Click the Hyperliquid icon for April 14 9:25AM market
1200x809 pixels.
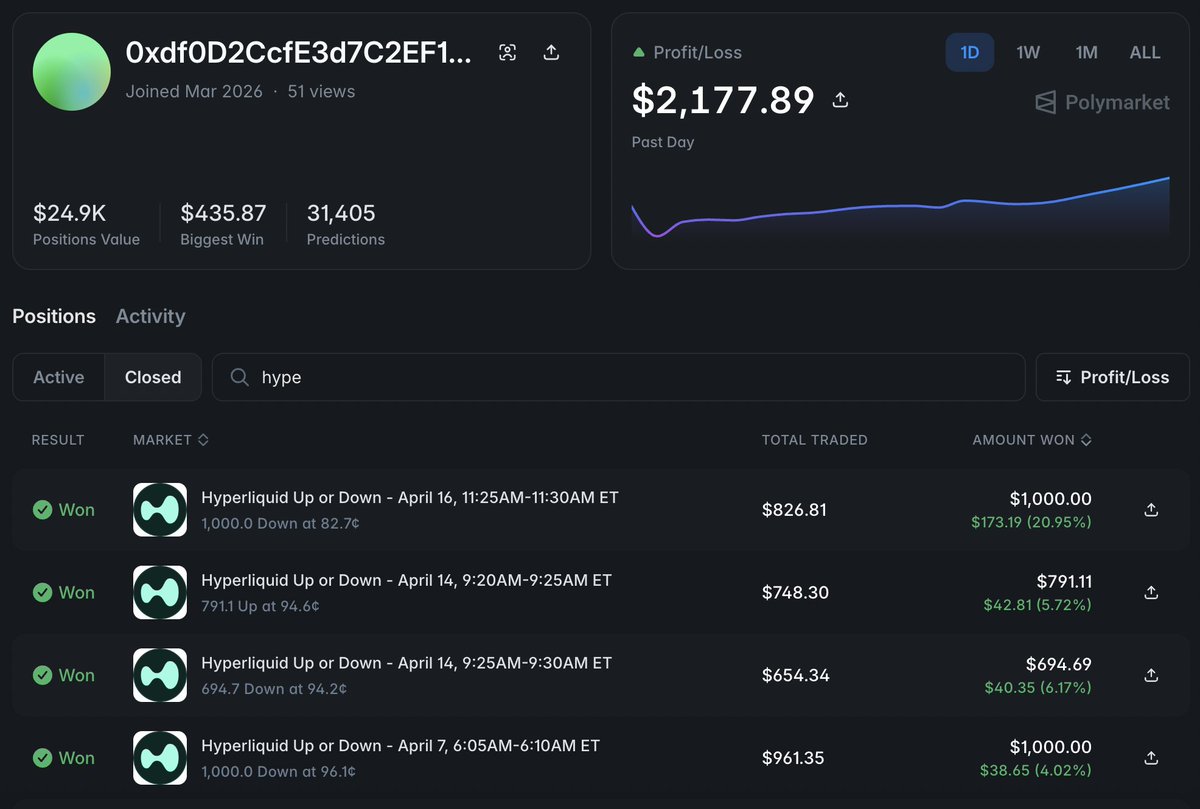(160, 675)
